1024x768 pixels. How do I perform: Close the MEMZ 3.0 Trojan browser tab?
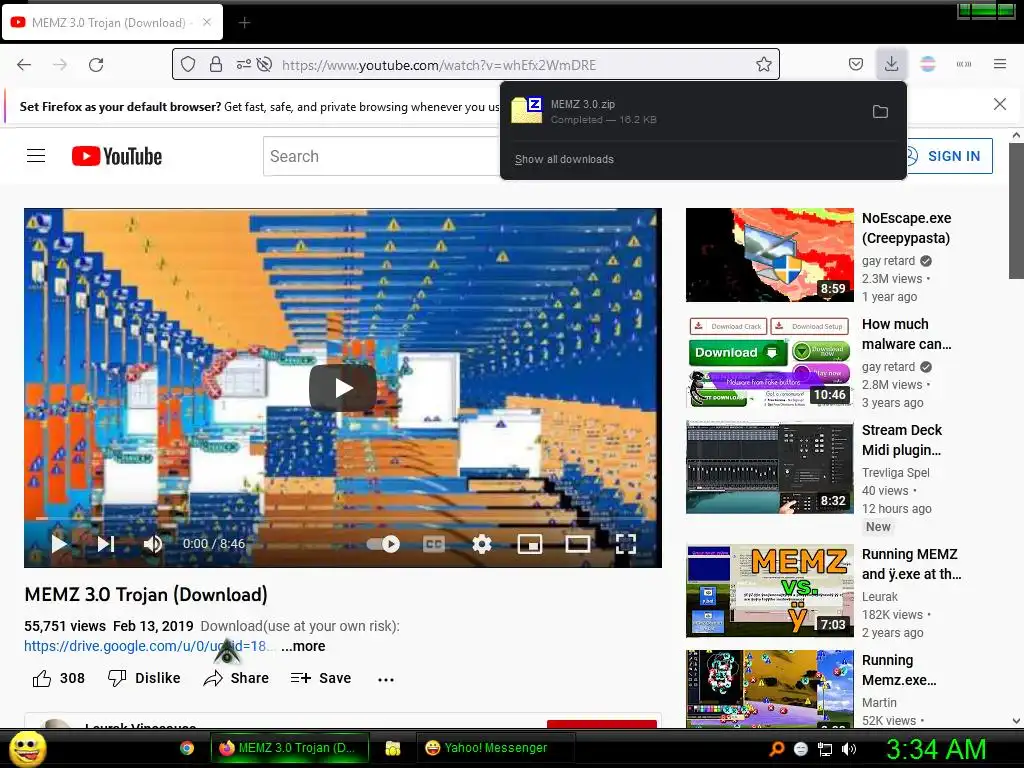206,22
